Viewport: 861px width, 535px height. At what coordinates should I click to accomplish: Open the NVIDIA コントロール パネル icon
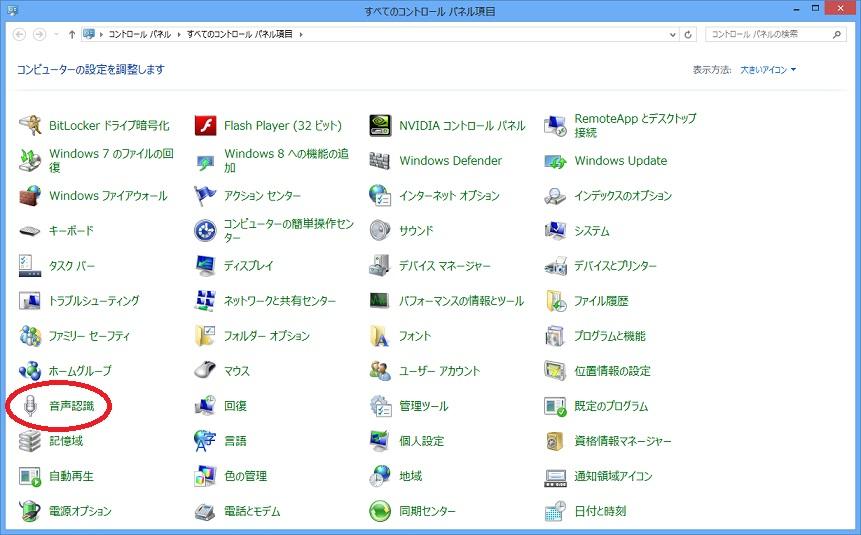pyautogui.click(x=380, y=126)
